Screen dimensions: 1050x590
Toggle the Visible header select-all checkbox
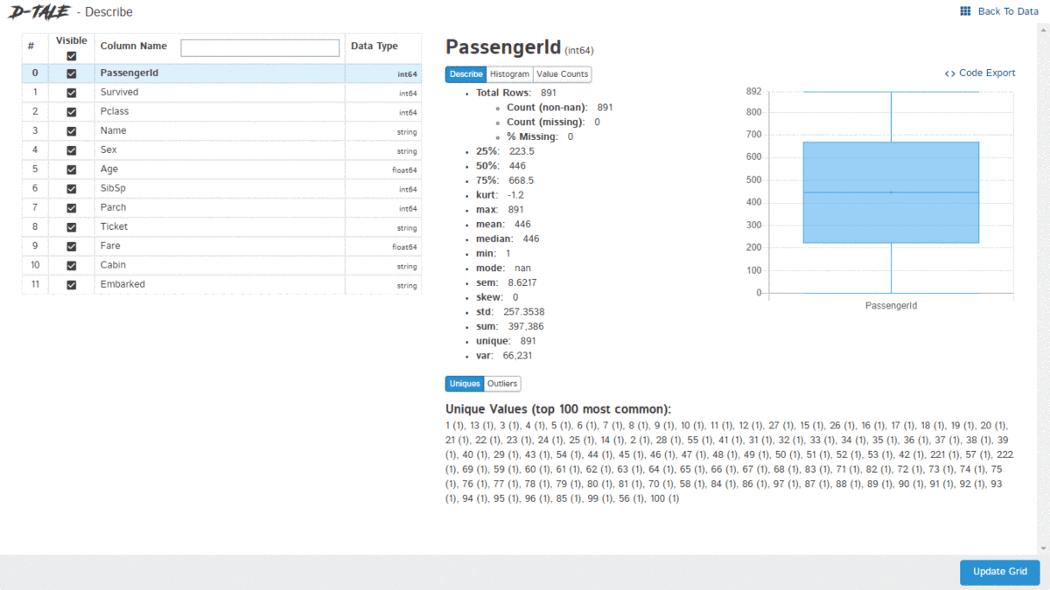point(71,56)
